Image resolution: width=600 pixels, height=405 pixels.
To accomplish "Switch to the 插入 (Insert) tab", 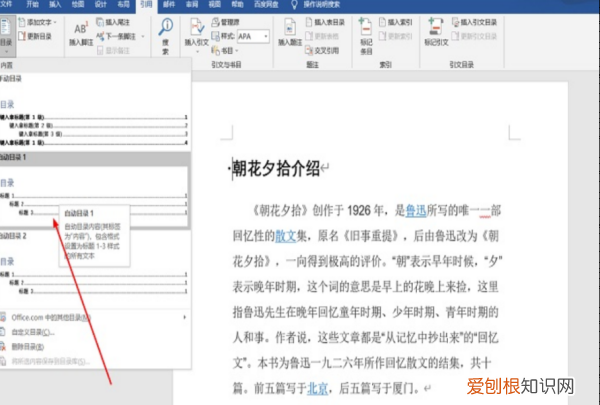I will [x=55, y=4].
